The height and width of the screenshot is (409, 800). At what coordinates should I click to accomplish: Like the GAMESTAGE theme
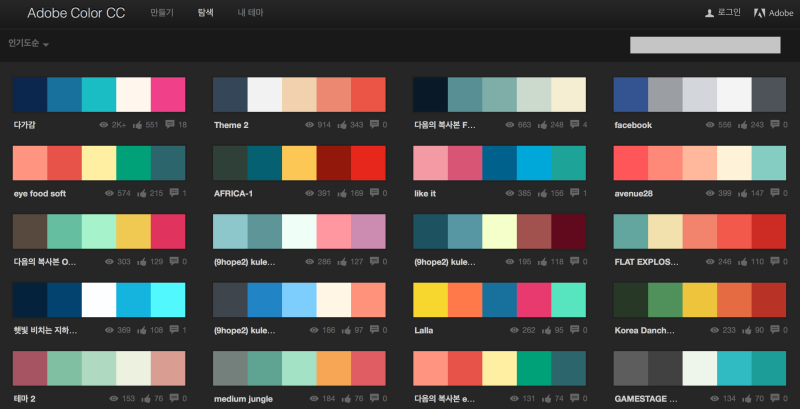tap(746, 399)
